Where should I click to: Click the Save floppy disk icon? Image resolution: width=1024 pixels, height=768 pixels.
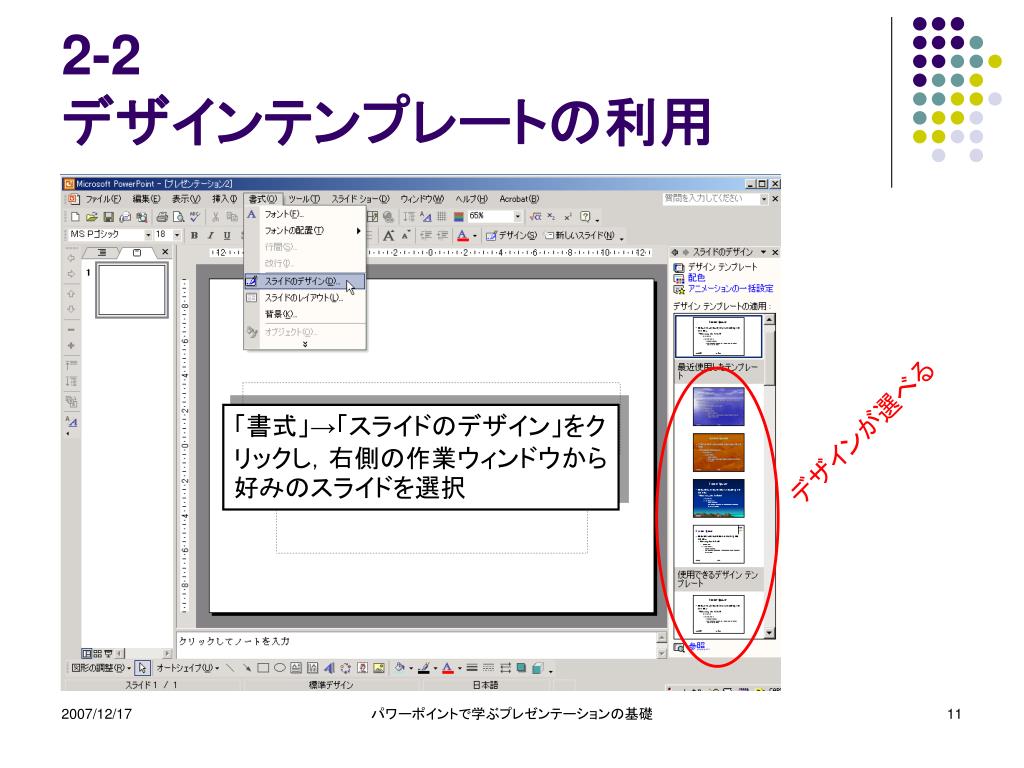point(108,217)
